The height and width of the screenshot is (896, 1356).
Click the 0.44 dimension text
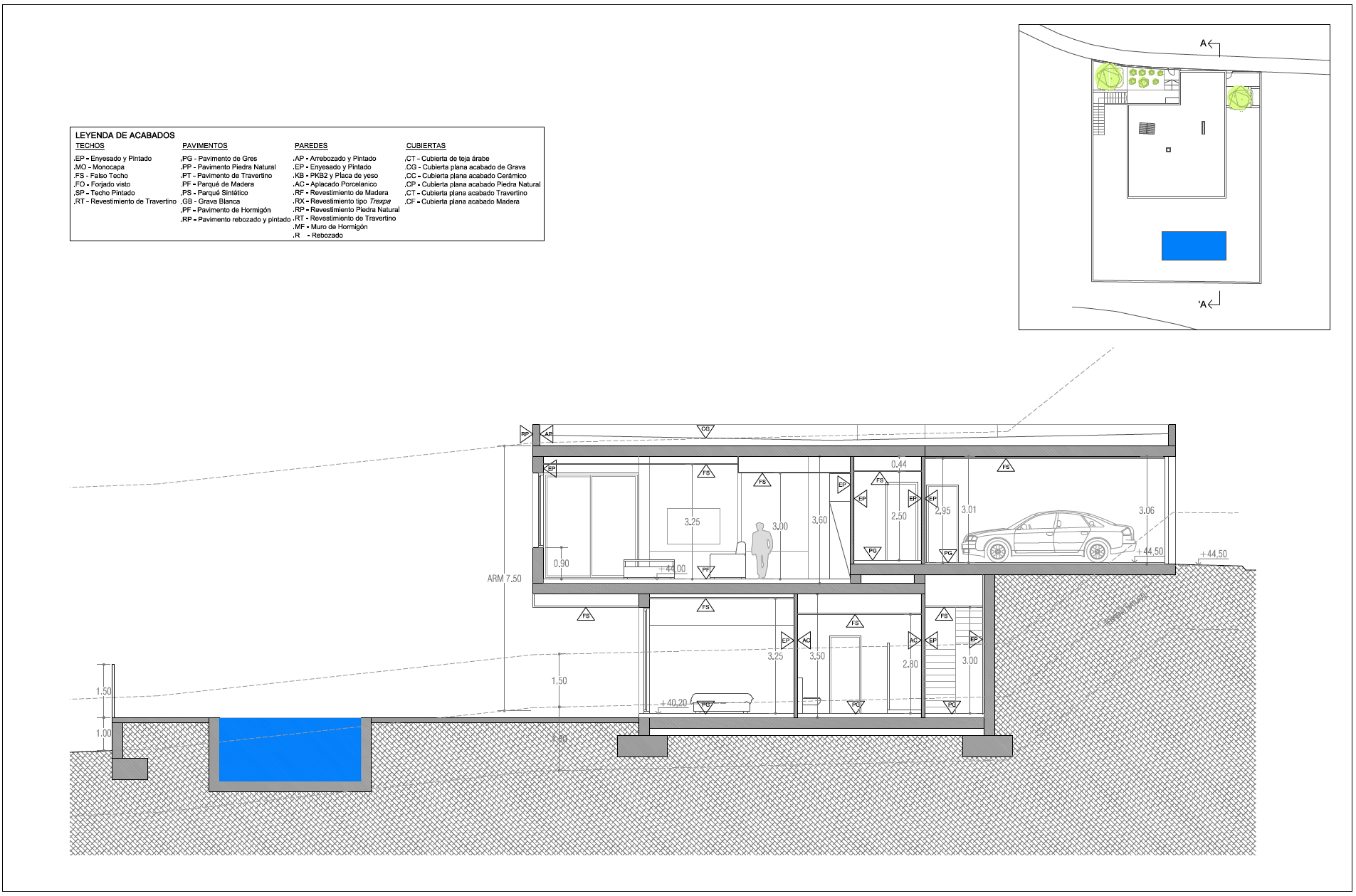(899, 464)
